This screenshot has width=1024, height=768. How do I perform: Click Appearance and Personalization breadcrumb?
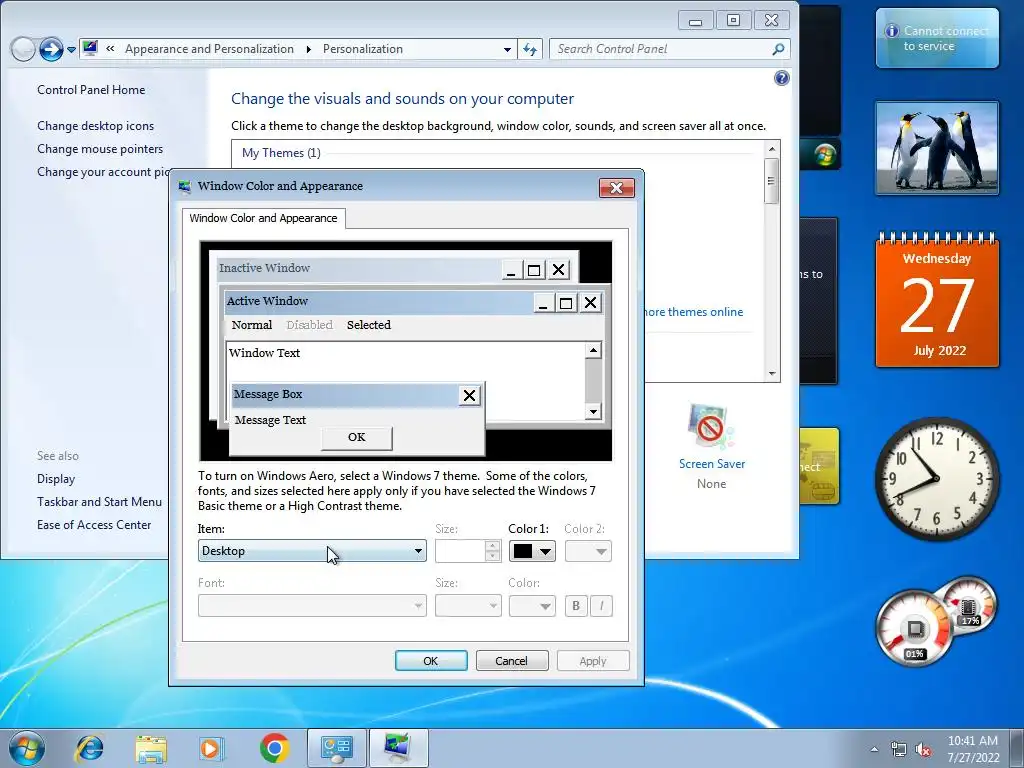pyautogui.click(x=209, y=49)
